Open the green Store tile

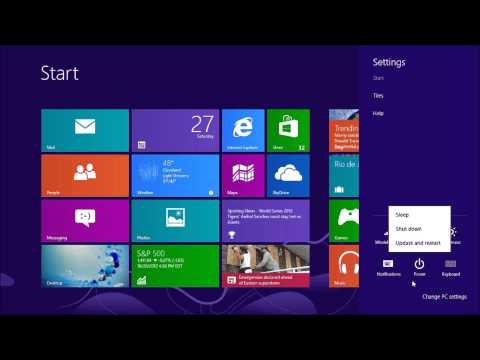288,130
